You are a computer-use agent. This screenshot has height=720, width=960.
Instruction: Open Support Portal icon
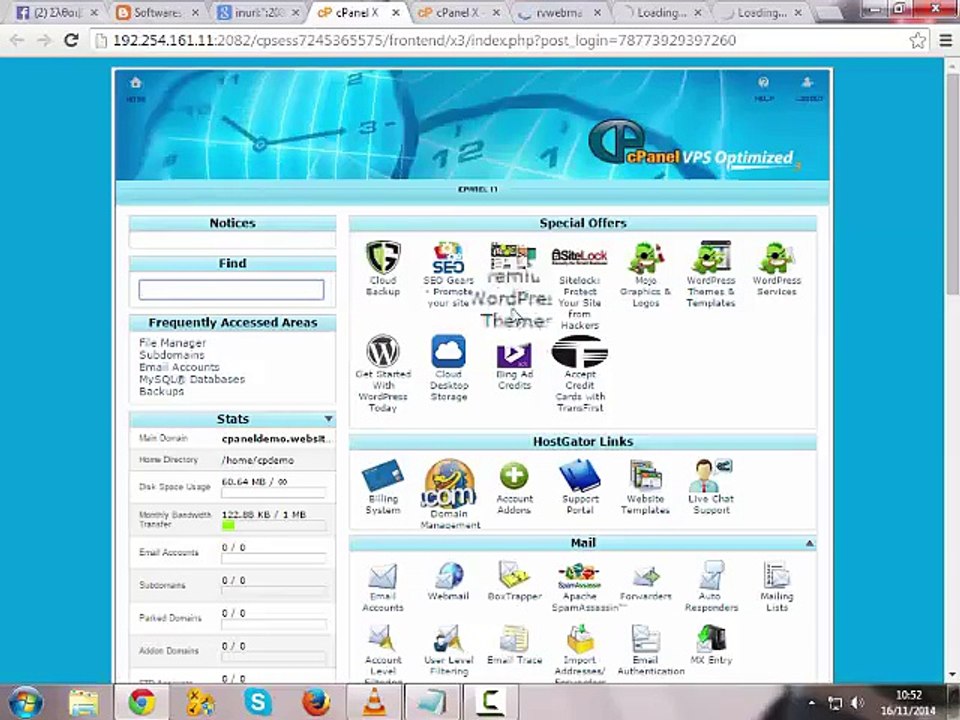(x=579, y=476)
